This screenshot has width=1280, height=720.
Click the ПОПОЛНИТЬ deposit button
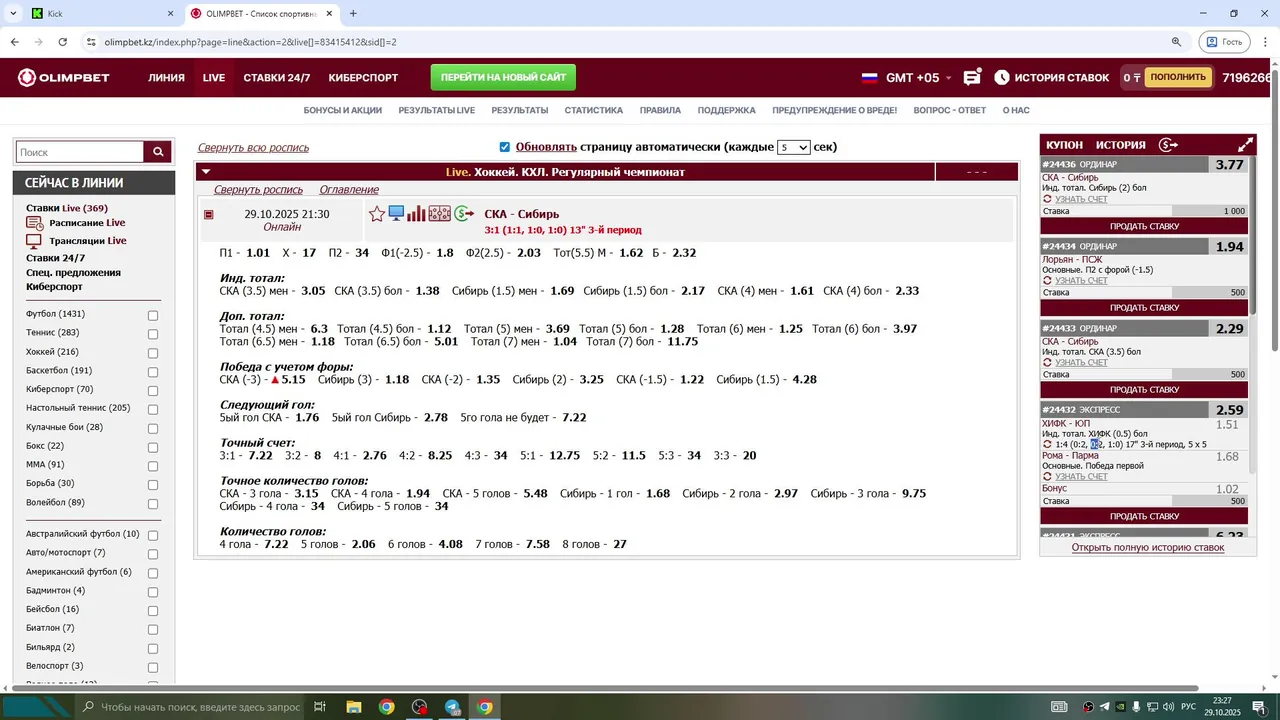click(x=1178, y=77)
